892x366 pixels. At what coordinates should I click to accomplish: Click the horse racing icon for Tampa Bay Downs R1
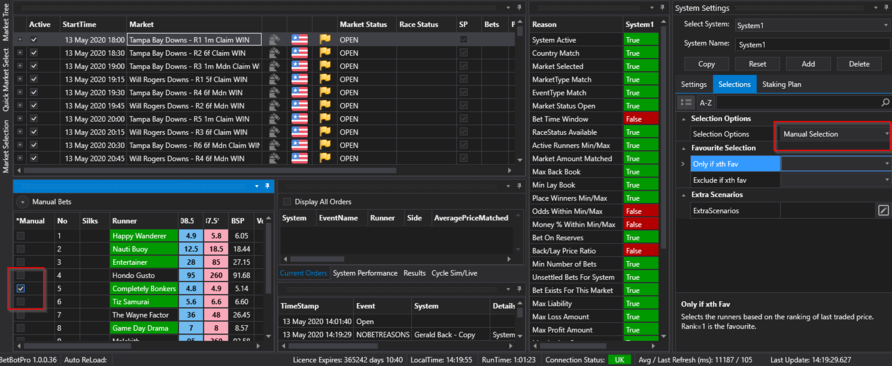click(x=274, y=40)
